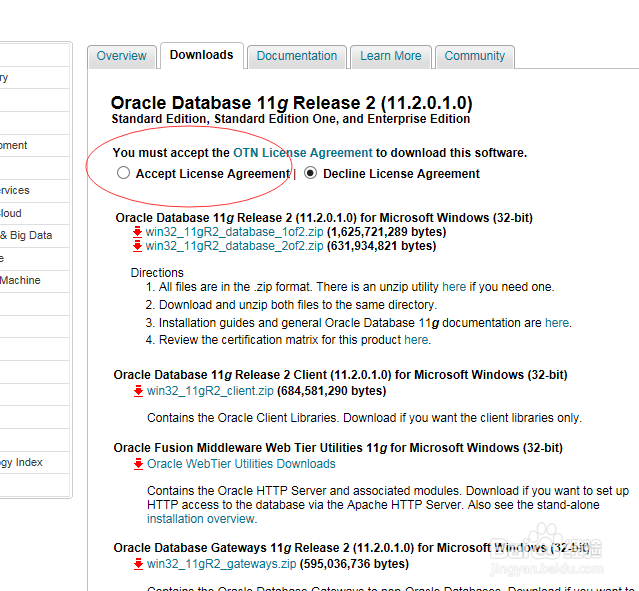The height and width of the screenshot is (591, 639).
Task: Click 'Machine' sidebar menu item
Action: pyautogui.click(x=20, y=280)
